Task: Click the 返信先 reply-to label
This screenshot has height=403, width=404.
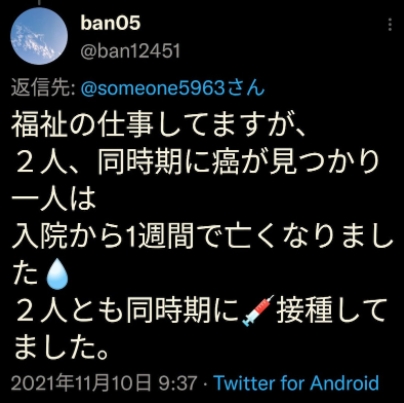Action: [43, 89]
